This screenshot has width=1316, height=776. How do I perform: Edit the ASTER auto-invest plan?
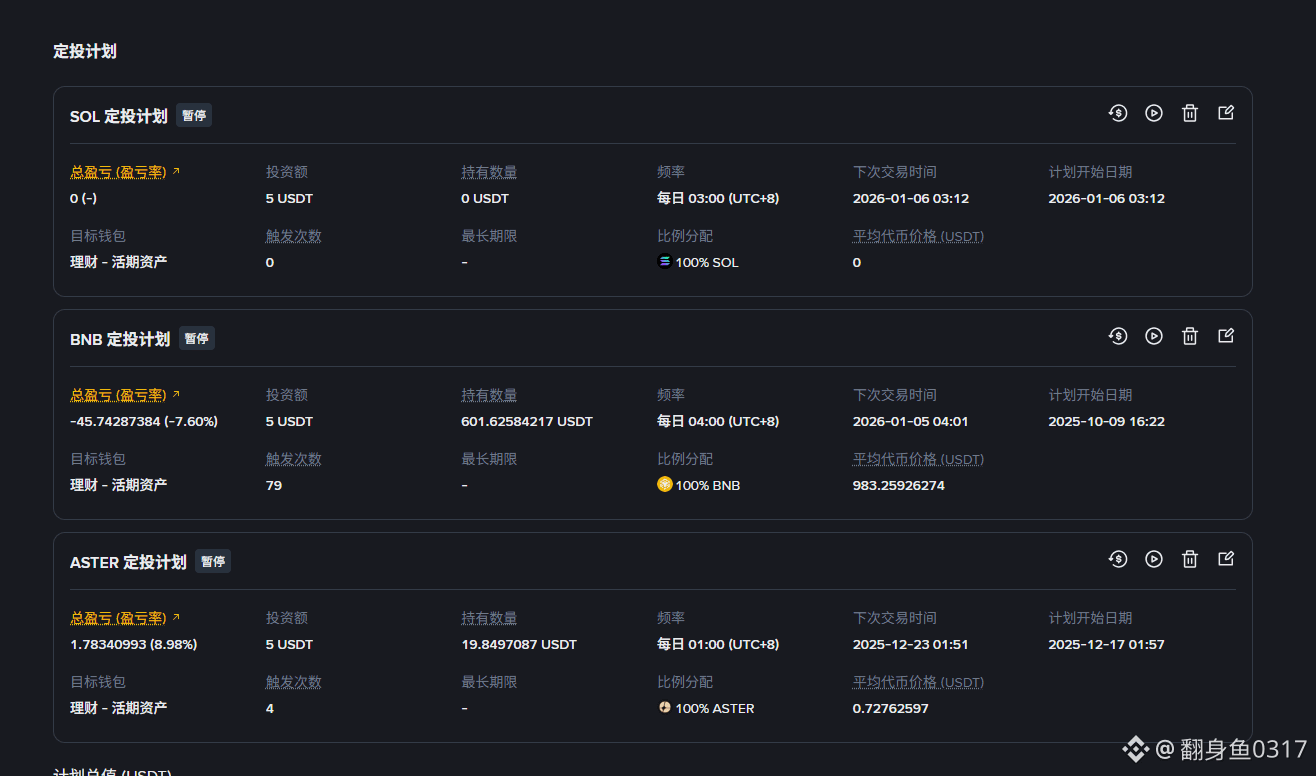point(1226,559)
